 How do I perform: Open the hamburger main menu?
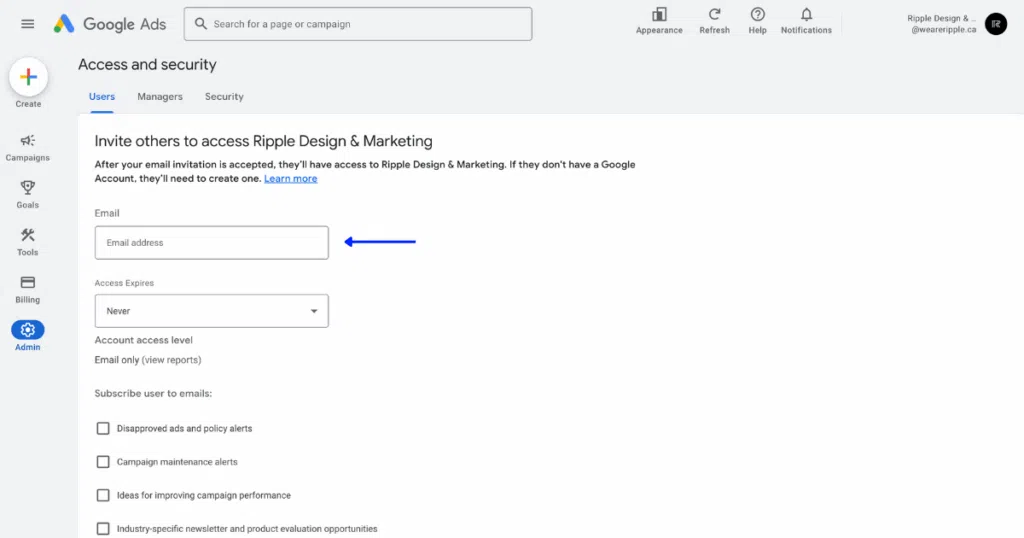pyautogui.click(x=27, y=24)
